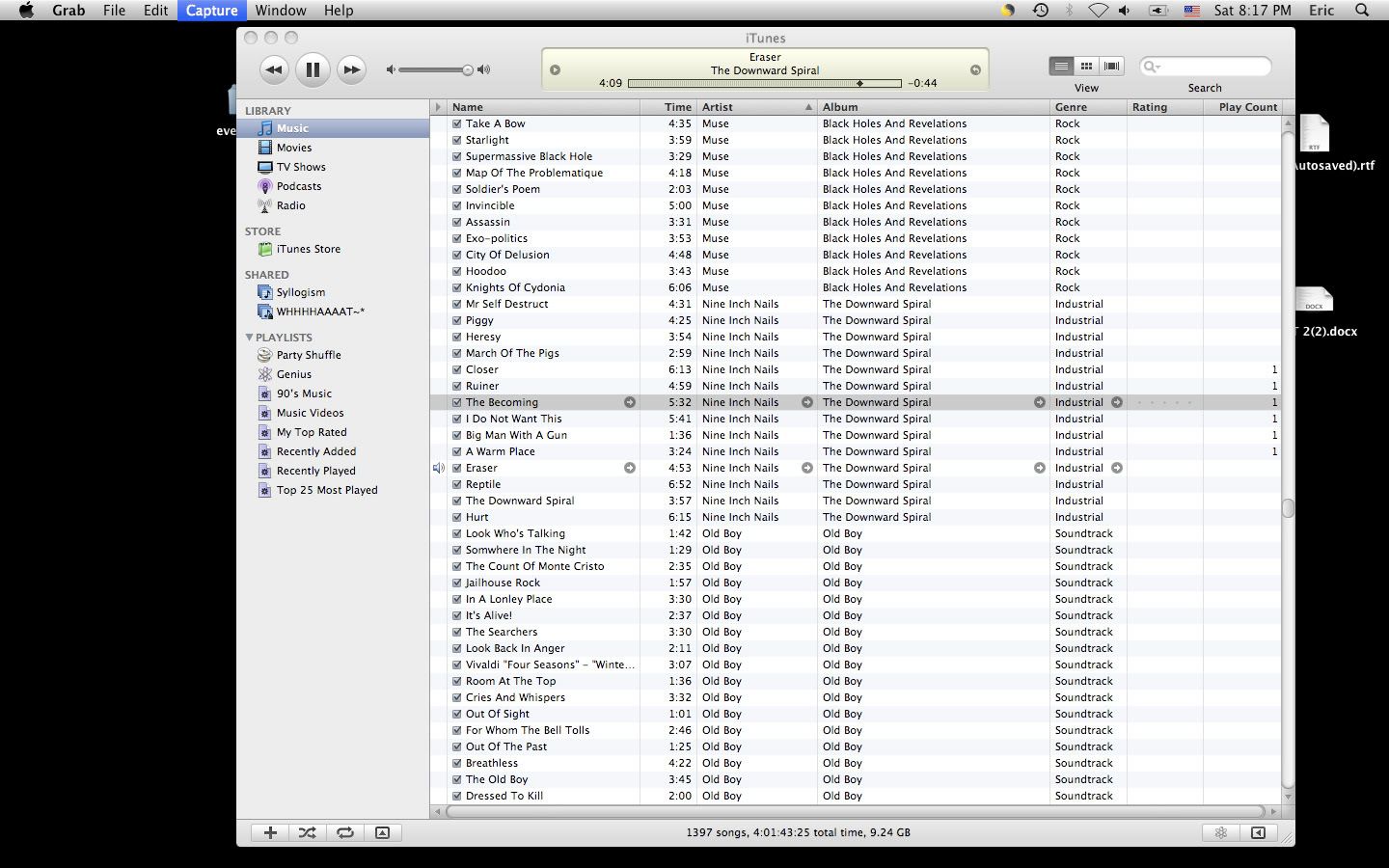Collapse the Playlists section triangle
The width and height of the screenshot is (1389, 868).
[x=249, y=338]
